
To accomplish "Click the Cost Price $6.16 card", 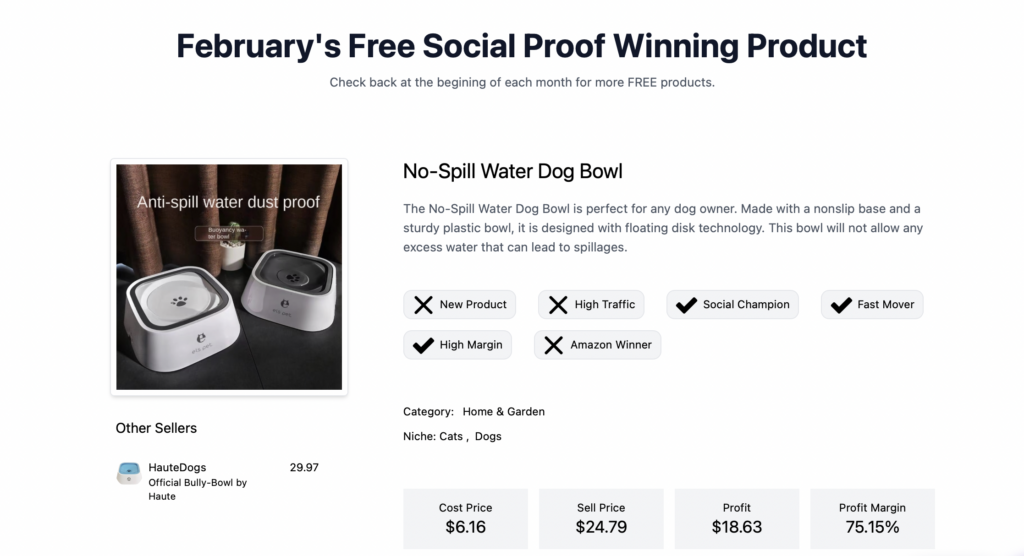I will [x=466, y=519].
